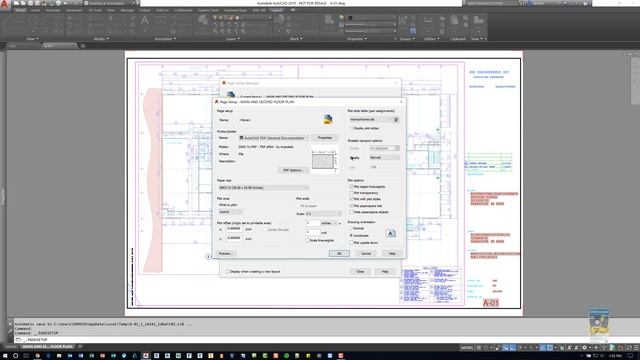The width and height of the screenshot is (640, 360).
Task: Click the page setup DWG icon
Action: click(328, 119)
